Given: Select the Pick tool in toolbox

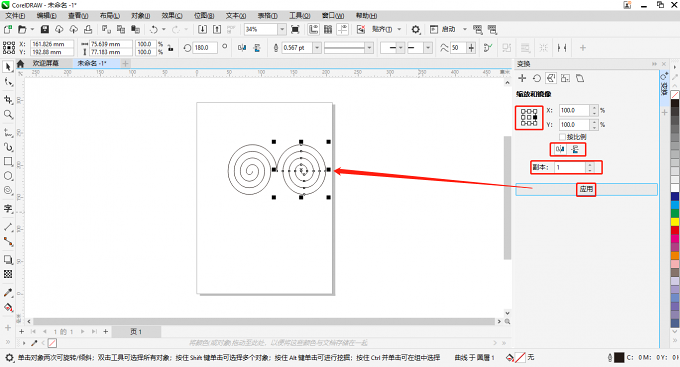Looking at the screenshot, I should pos(8,67).
